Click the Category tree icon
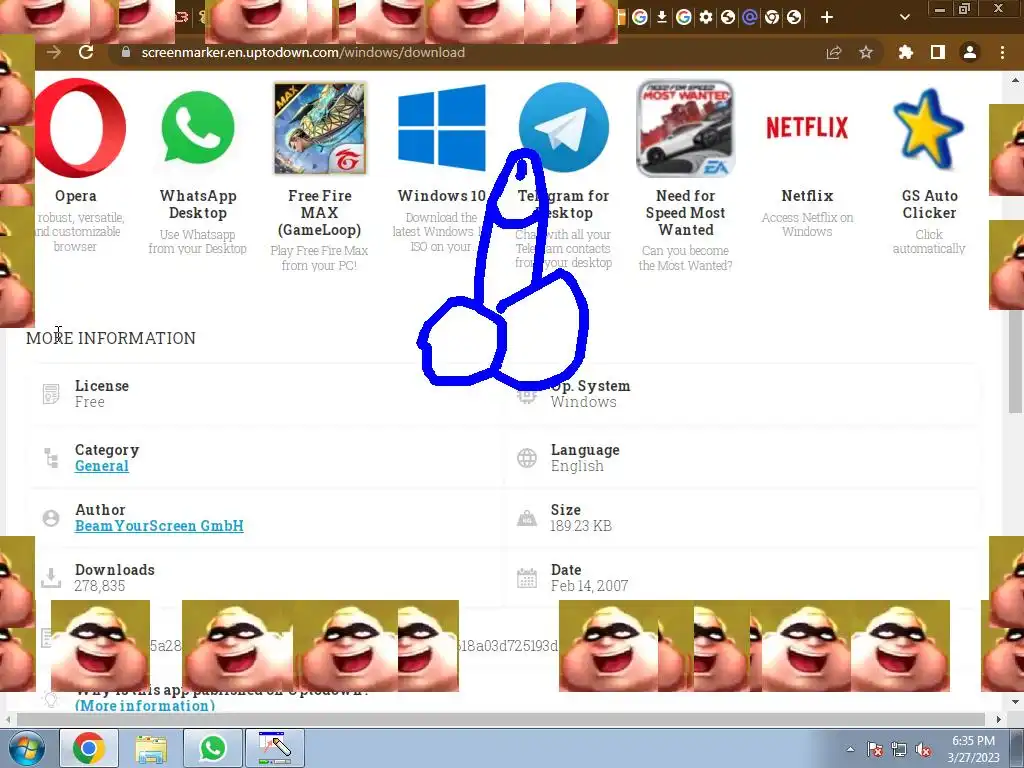The width and height of the screenshot is (1024, 768). click(x=51, y=458)
